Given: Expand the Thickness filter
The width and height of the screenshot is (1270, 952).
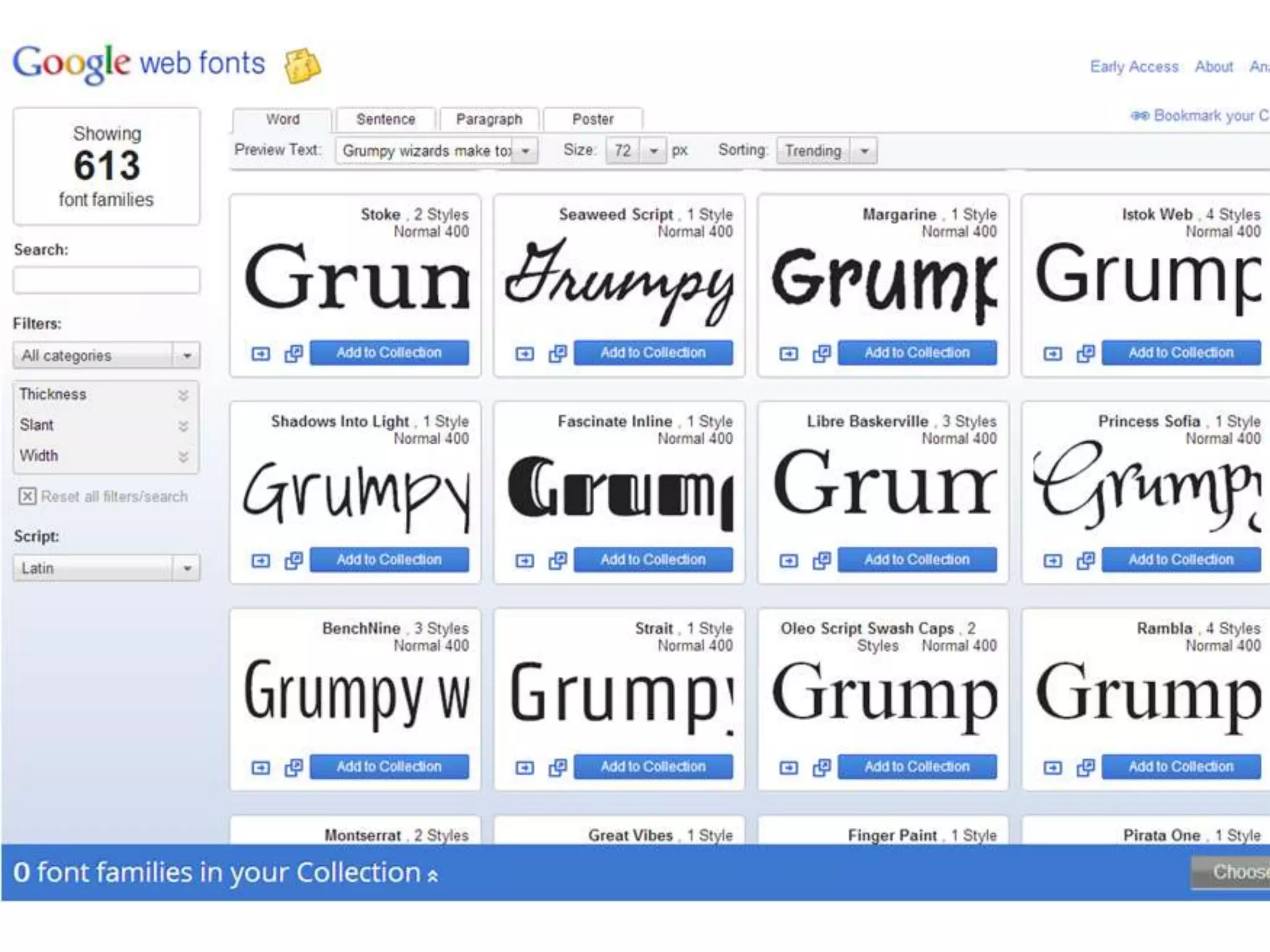Looking at the screenshot, I should click(x=183, y=395).
